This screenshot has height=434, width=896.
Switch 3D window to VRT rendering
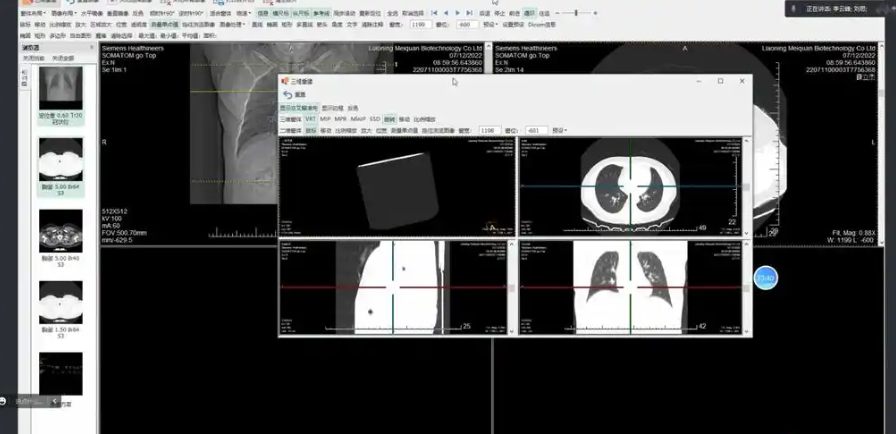310,119
